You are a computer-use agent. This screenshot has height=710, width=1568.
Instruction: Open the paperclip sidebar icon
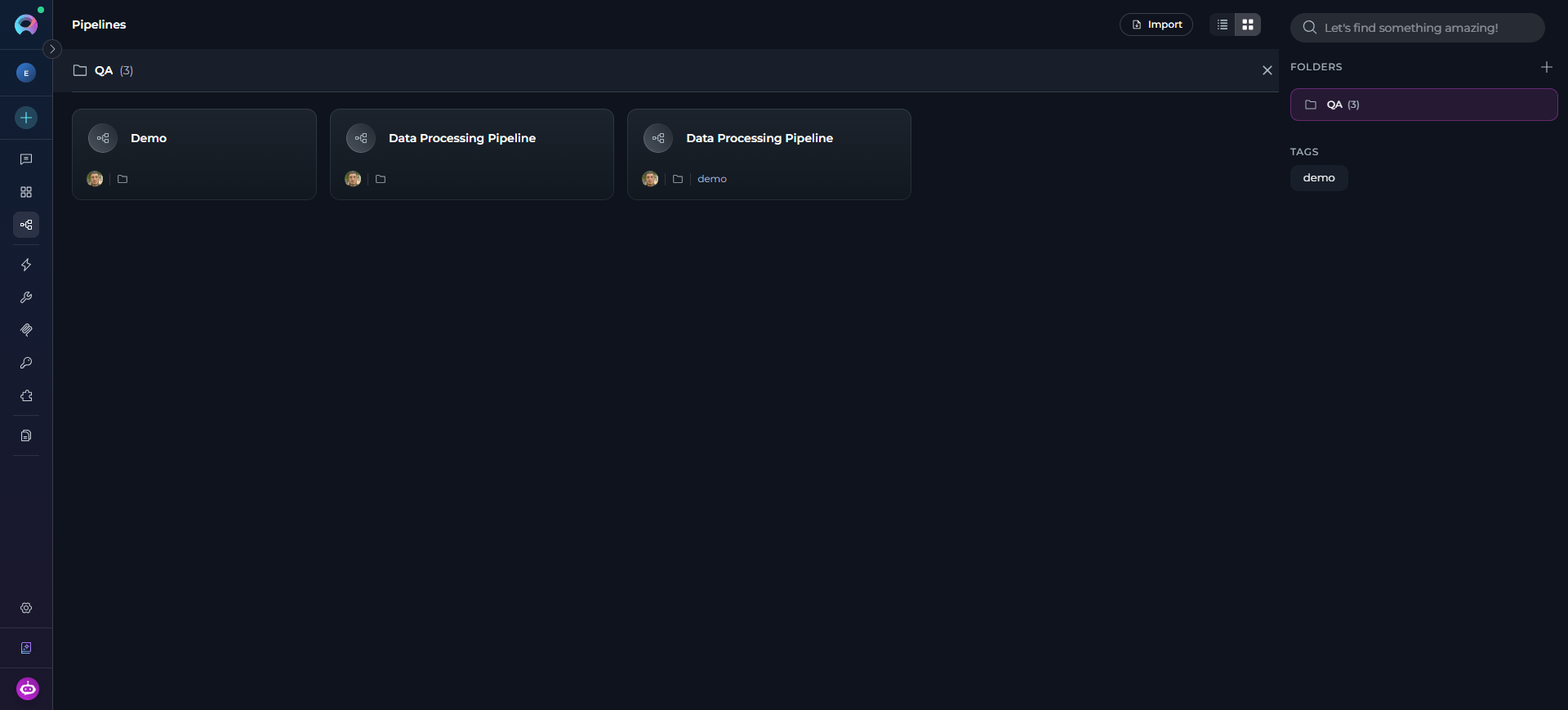click(26, 330)
